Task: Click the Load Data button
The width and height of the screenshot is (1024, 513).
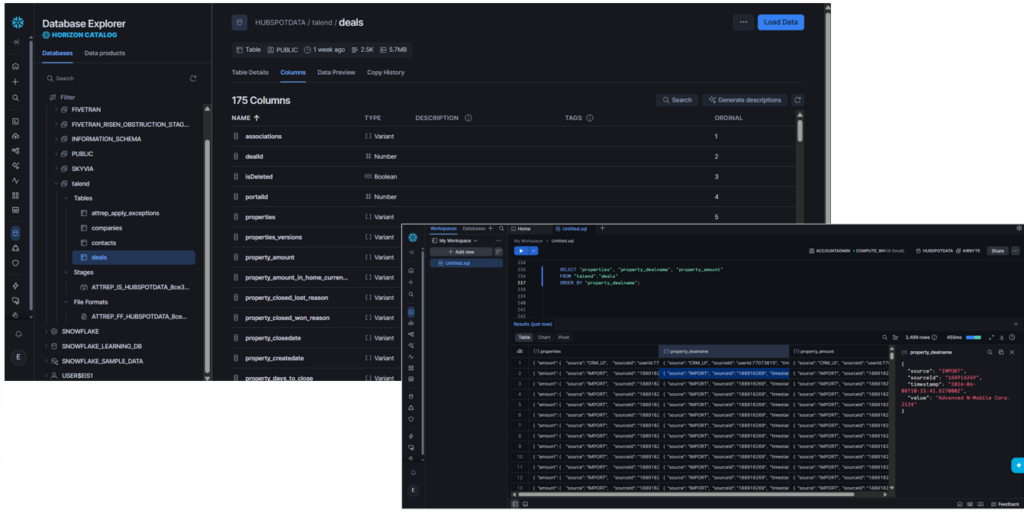Action: 780,22
